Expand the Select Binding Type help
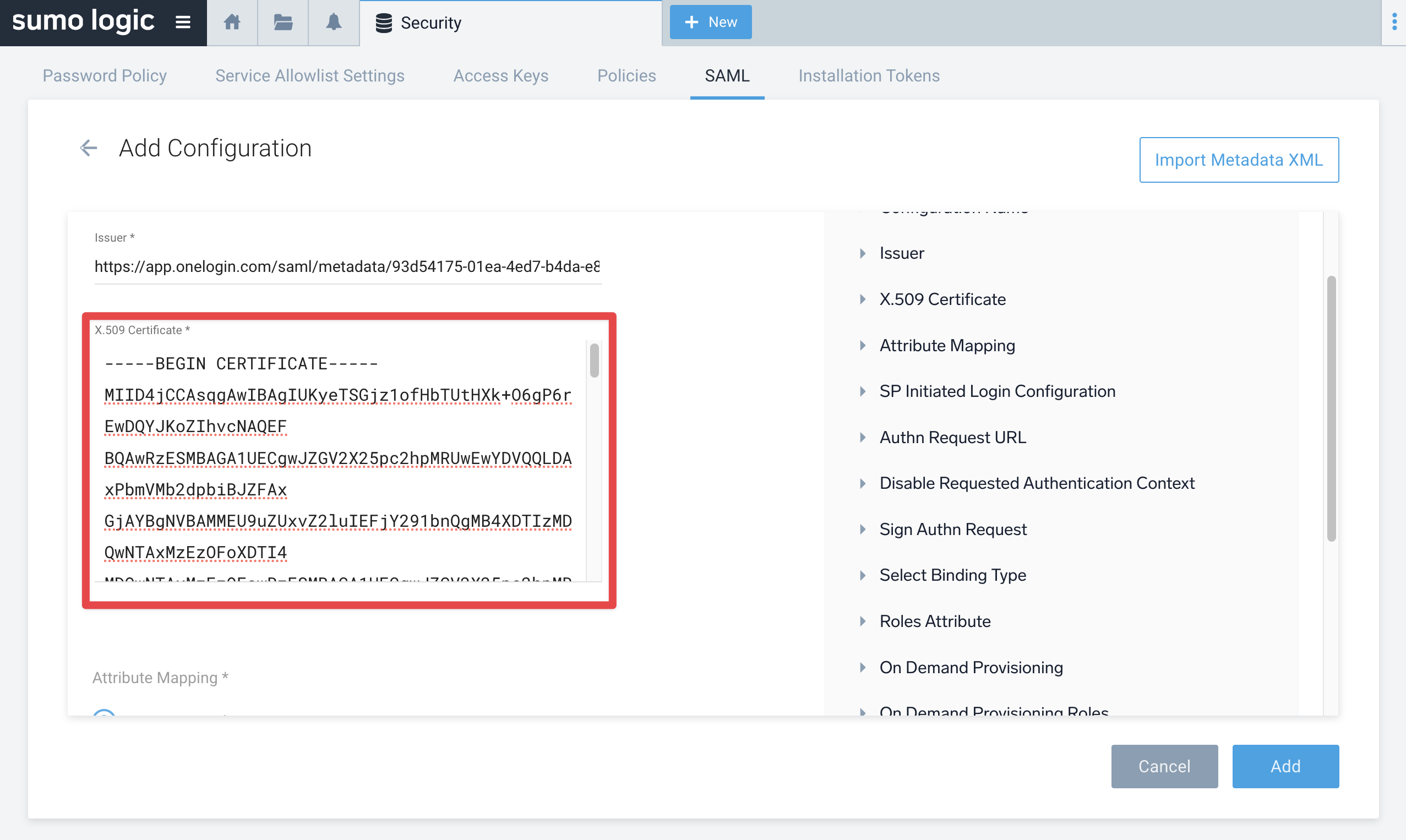The image size is (1406, 840). [942, 575]
